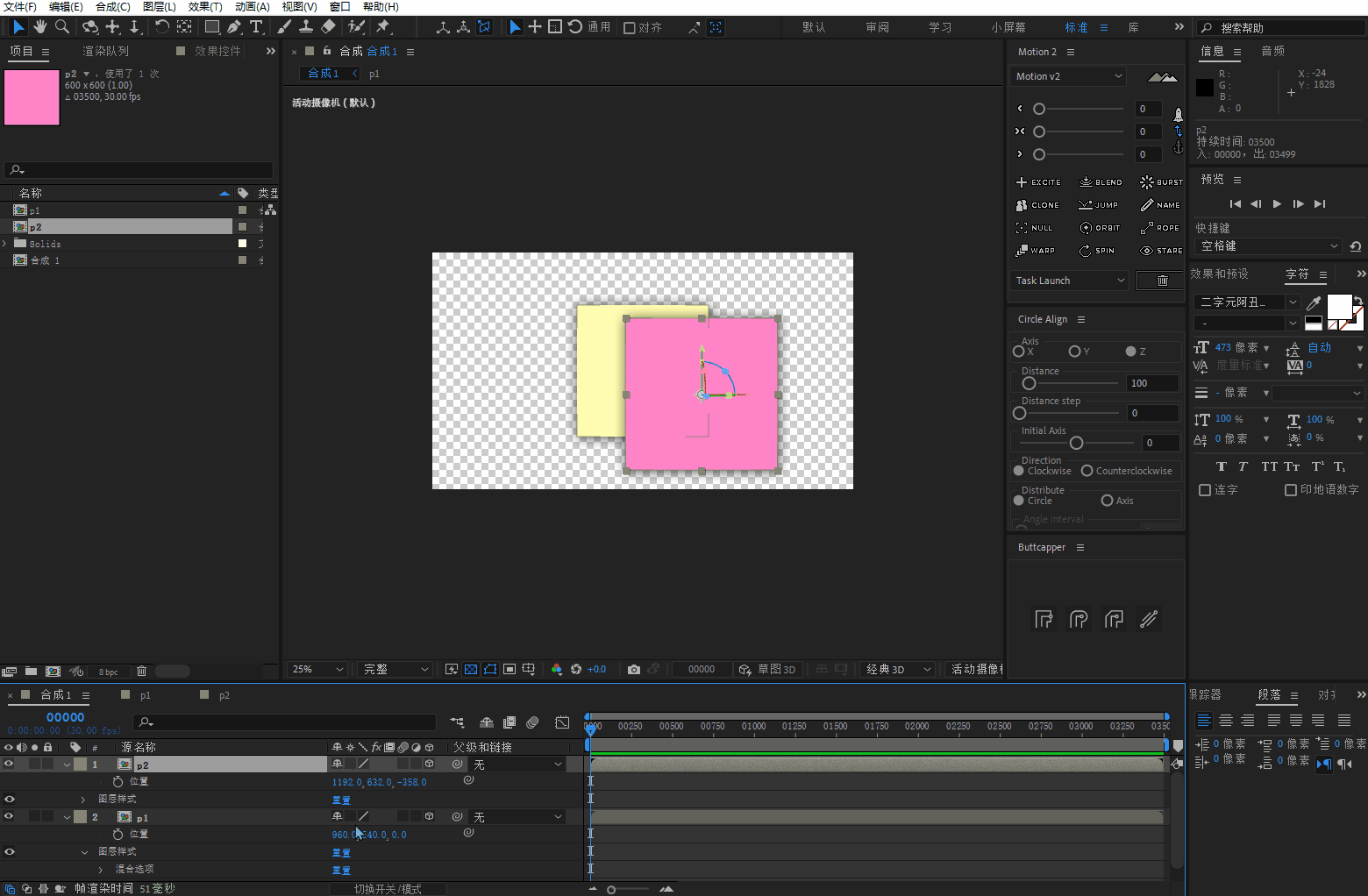1368x896 pixels.
Task: Switch to the 音频 tab
Action: [x=1272, y=52]
